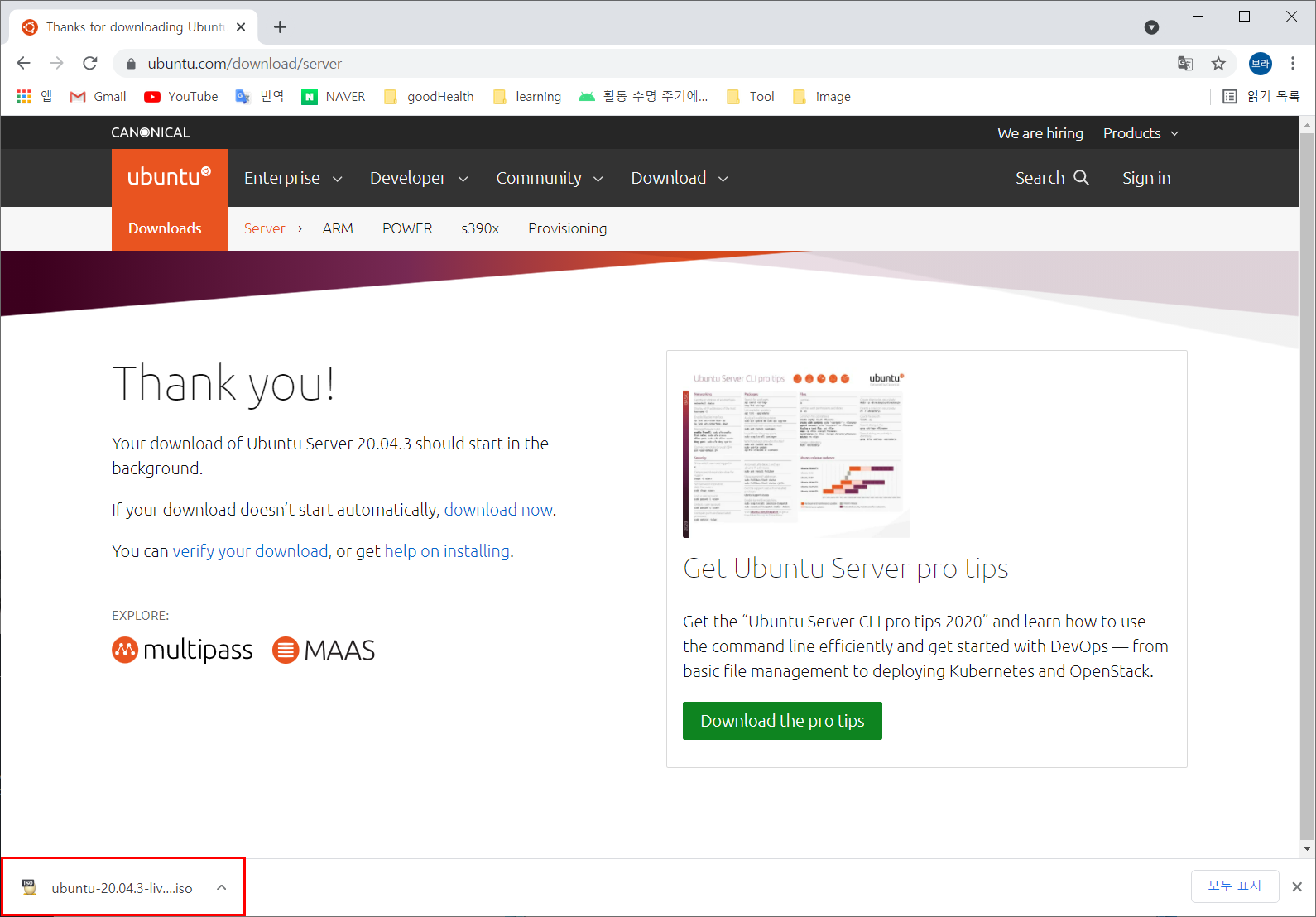Close the Thanks for downloading tab

(241, 27)
